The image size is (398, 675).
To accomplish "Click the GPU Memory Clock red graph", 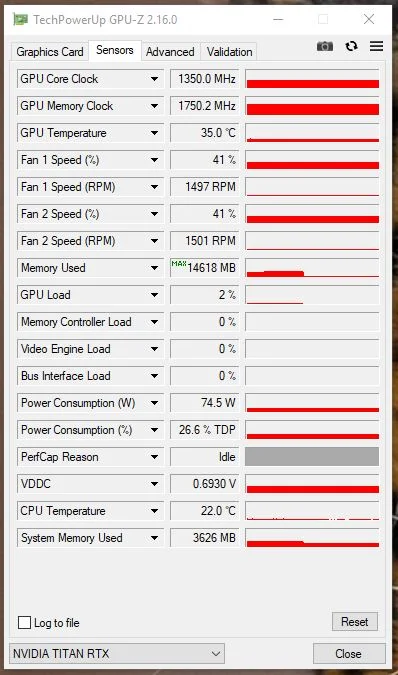I will tap(312, 106).
